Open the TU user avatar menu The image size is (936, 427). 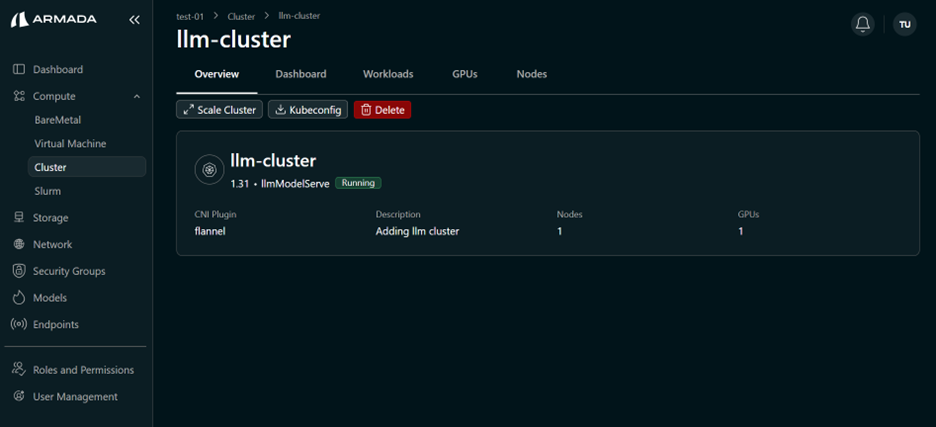(x=904, y=24)
